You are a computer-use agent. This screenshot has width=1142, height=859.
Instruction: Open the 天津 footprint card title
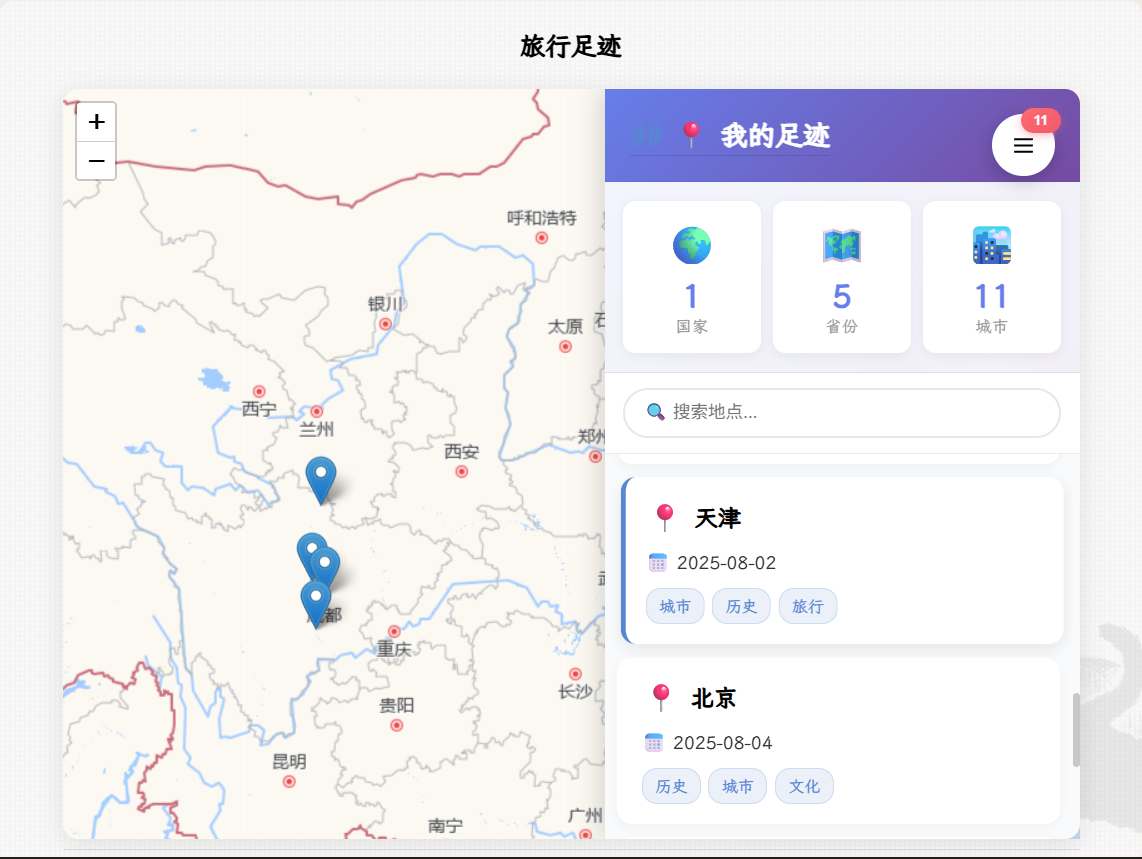717,518
